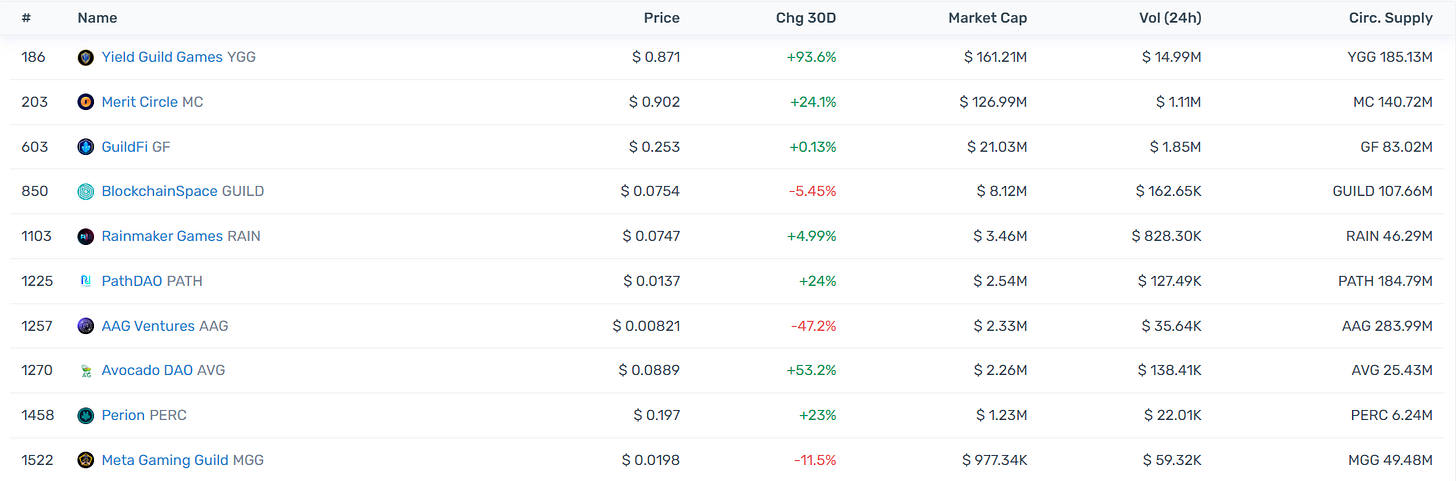Click the -11.5% change value
Screen dimensions: 1456x481
pos(815,460)
